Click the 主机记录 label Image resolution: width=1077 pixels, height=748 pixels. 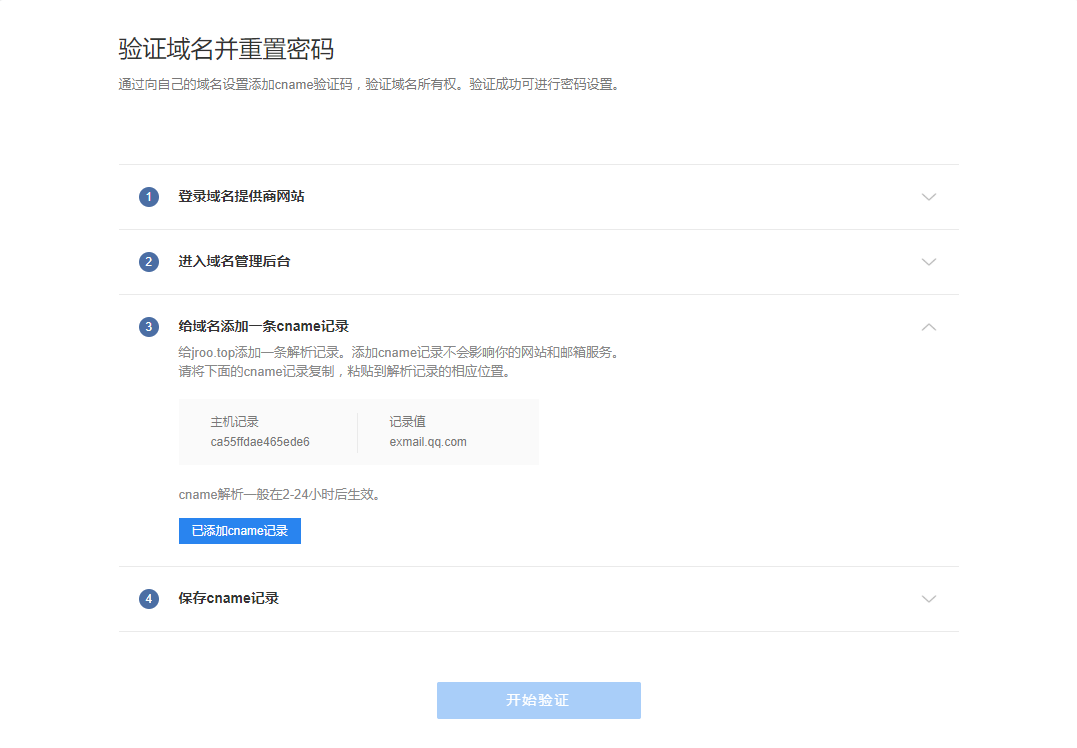(234, 422)
